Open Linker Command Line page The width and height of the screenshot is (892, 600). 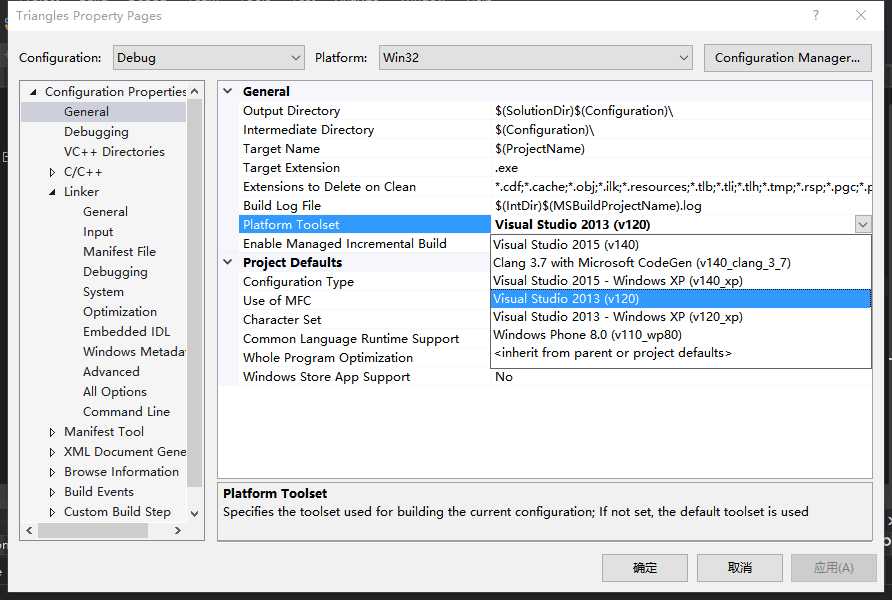point(126,411)
